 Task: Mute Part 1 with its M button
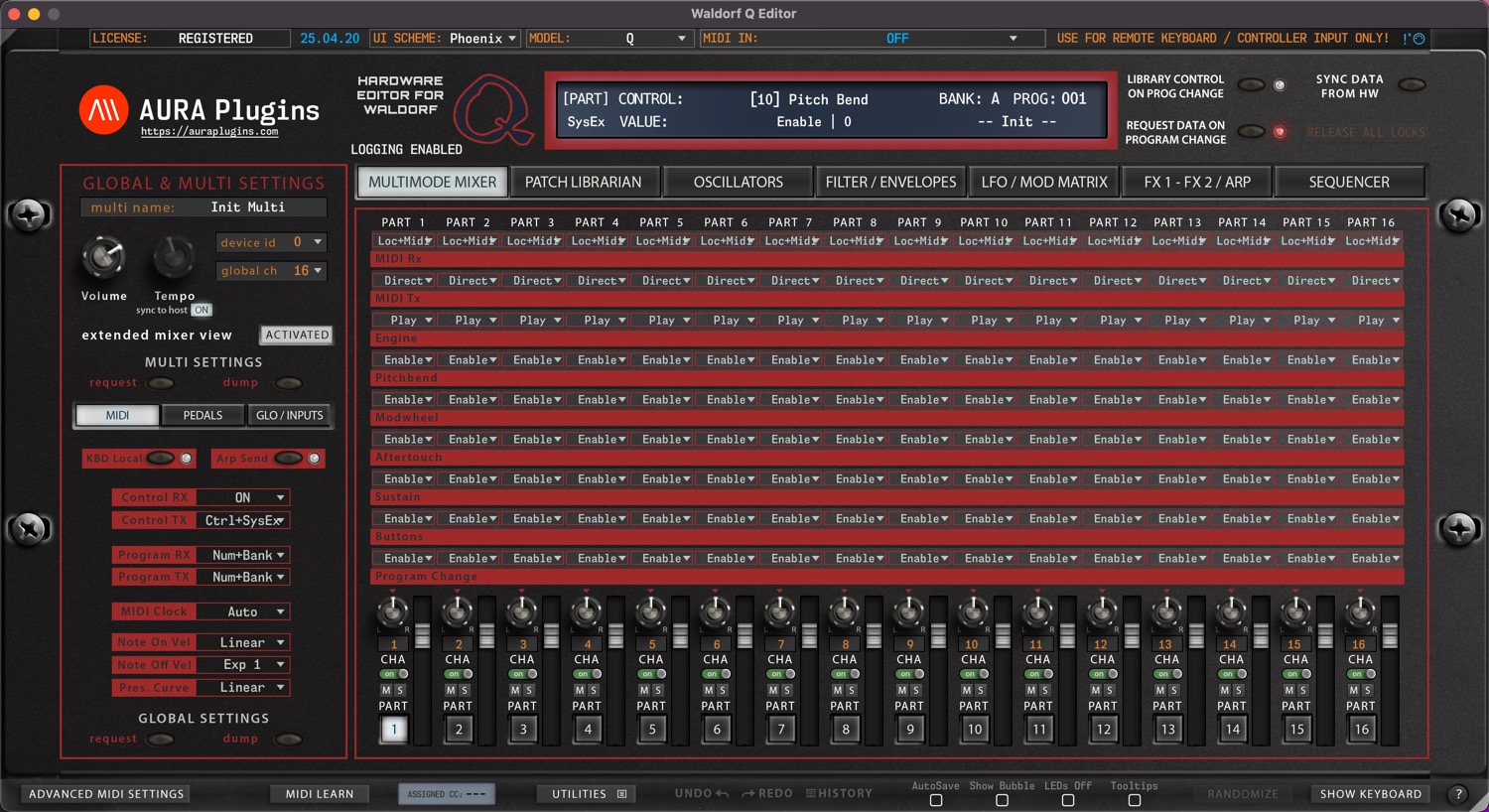(387, 690)
